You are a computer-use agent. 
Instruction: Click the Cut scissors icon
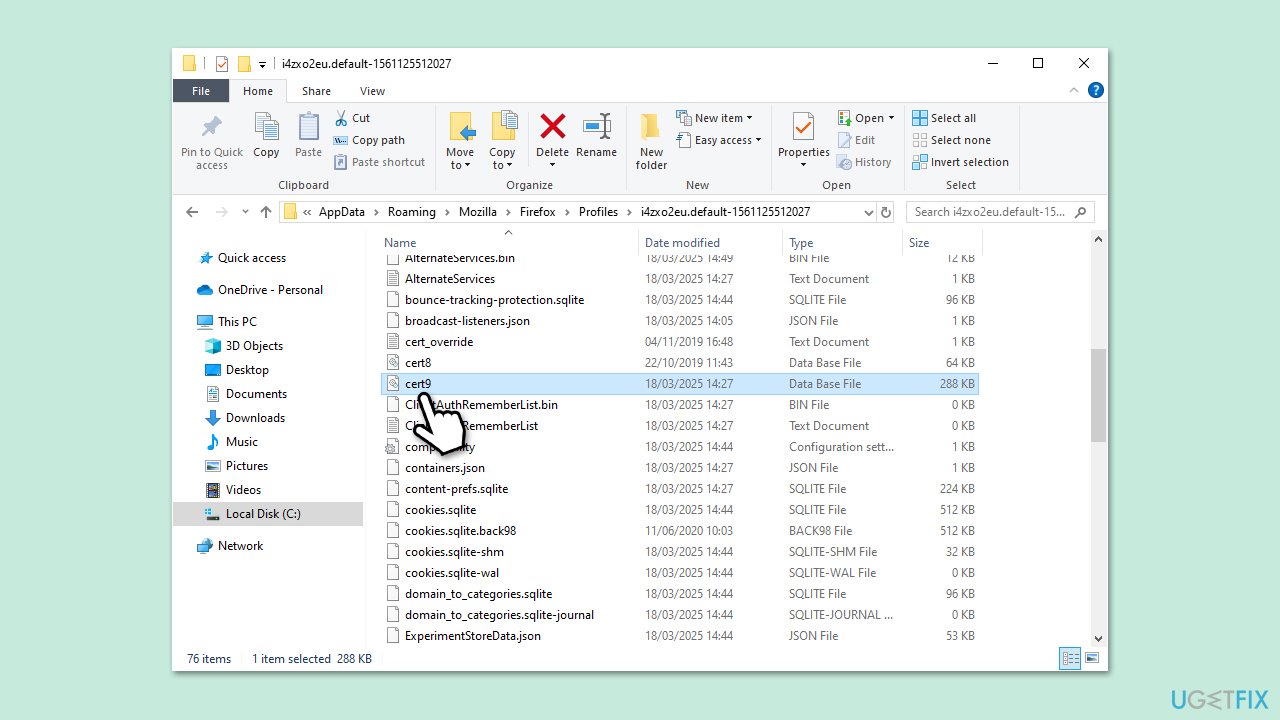pyautogui.click(x=341, y=118)
